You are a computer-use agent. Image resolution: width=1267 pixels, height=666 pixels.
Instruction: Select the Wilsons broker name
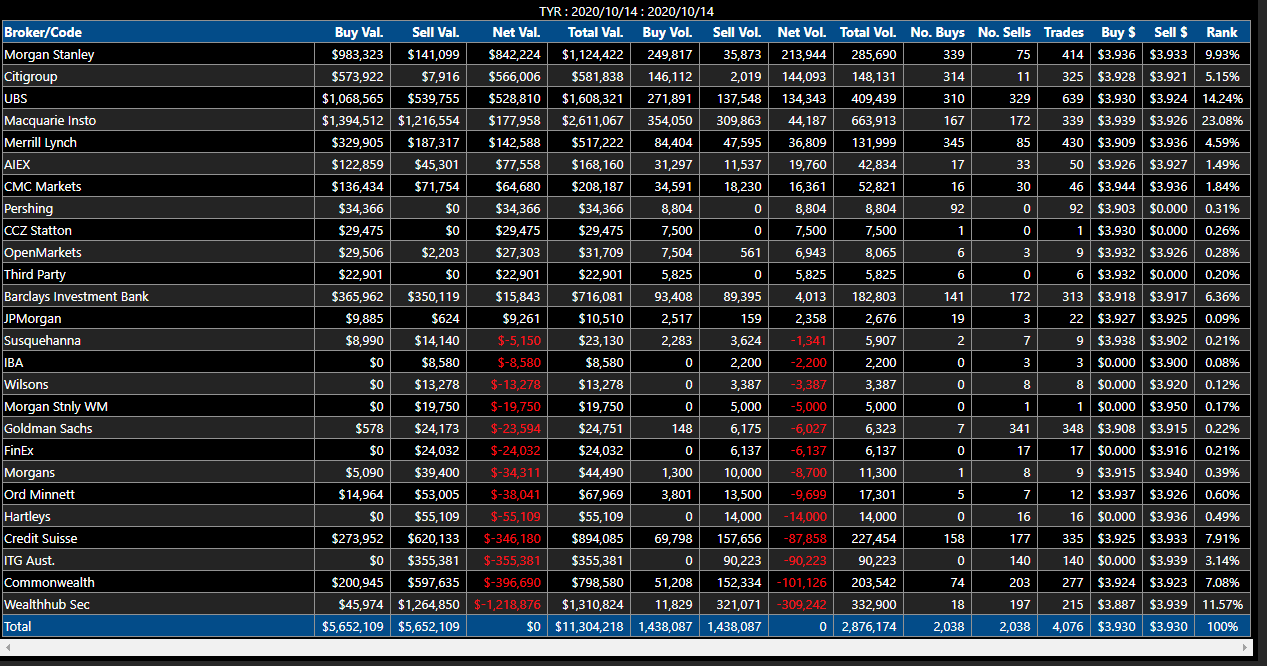click(26, 384)
